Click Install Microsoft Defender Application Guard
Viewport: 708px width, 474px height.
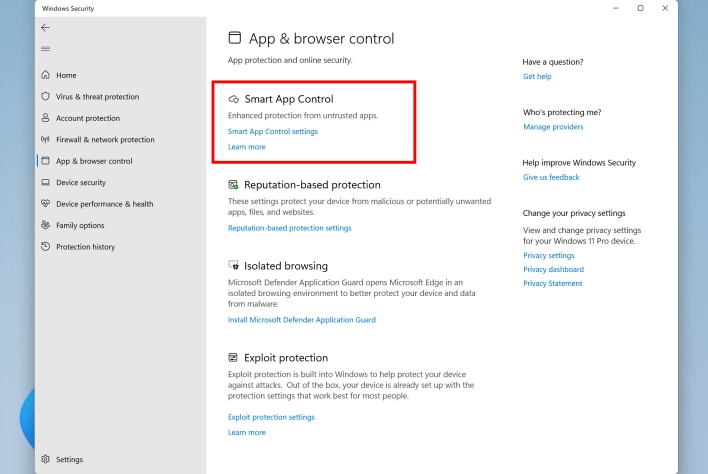tap(302, 320)
